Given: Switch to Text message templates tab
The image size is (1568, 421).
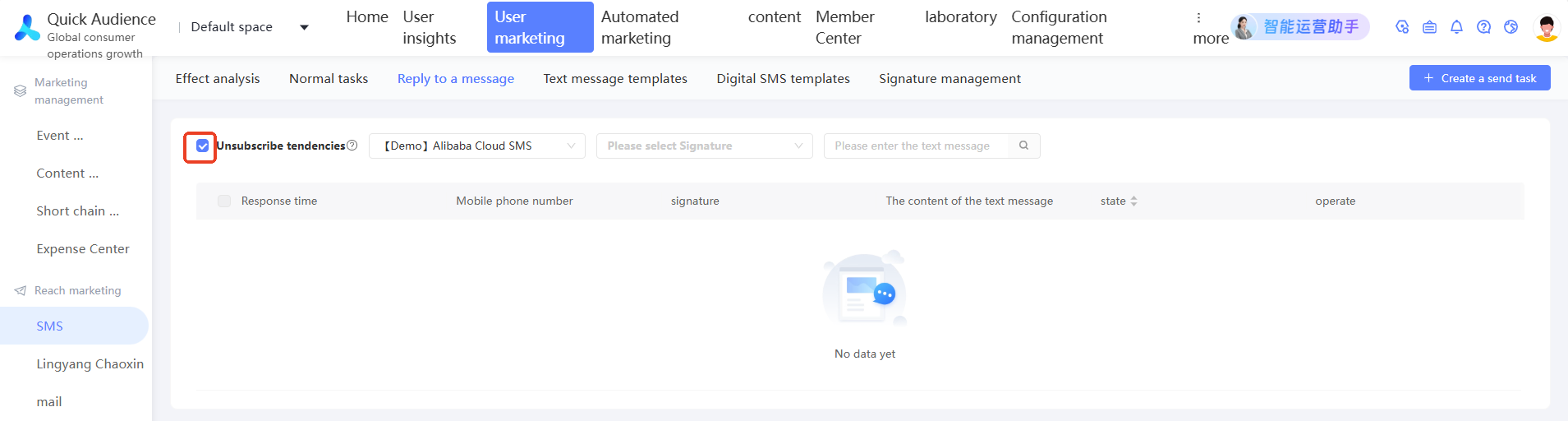Looking at the screenshot, I should (x=615, y=78).
